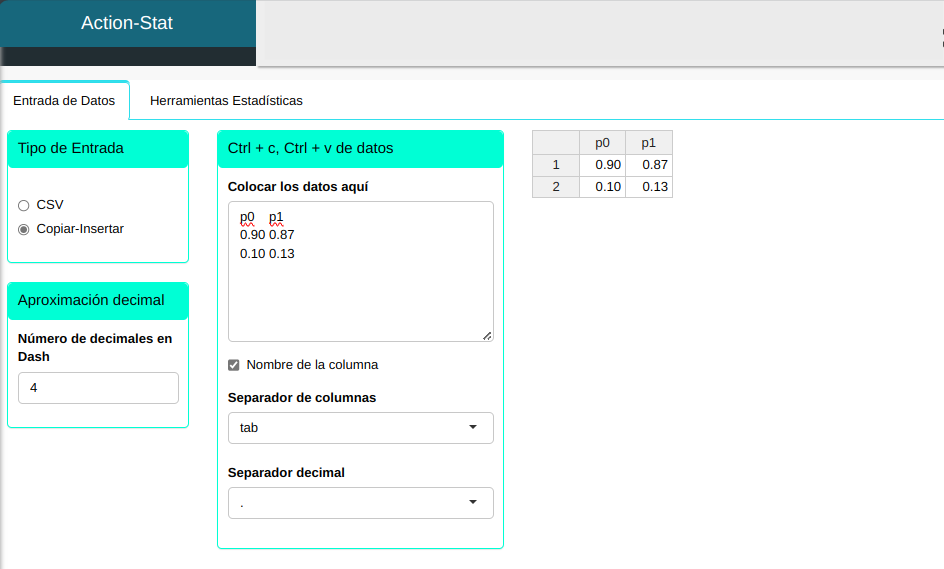Focus the Número de decimales input field

[98, 388]
